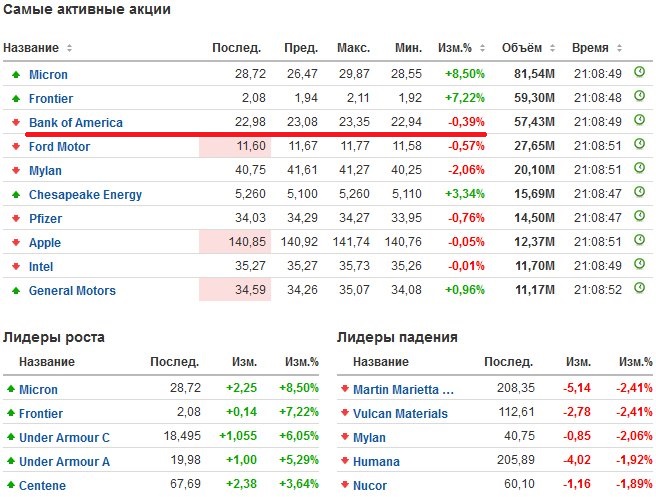The image size is (656, 497).
Task: Open the Intel stock link
Action: coord(41,267)
